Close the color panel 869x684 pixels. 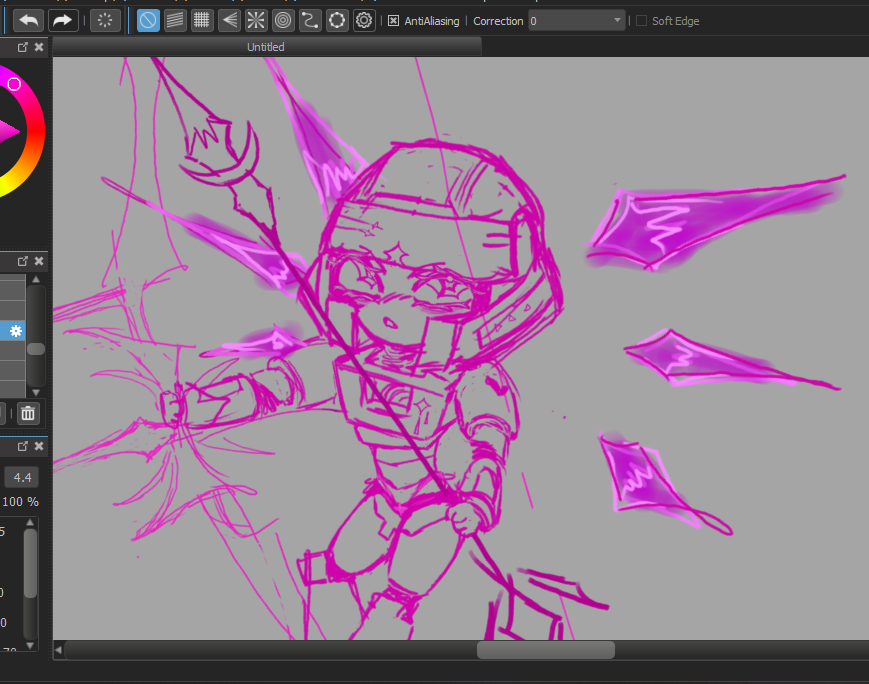(39, 47)
